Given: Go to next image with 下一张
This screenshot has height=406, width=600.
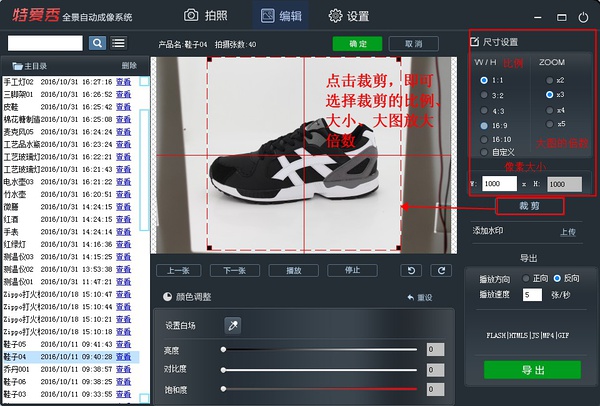Looking at the screenshot, I should (235, 271).
